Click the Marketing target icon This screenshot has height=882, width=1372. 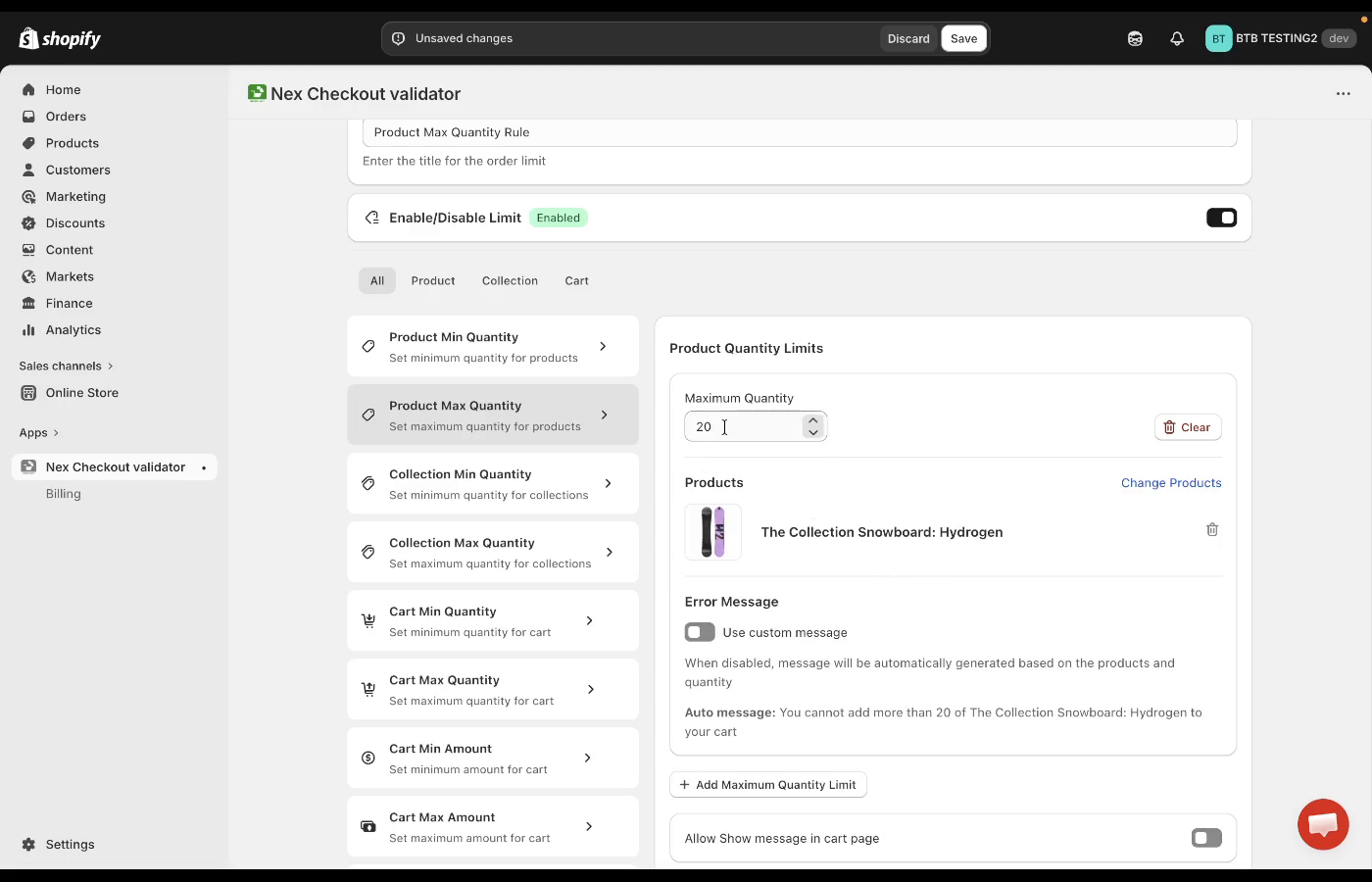[28, 196]
